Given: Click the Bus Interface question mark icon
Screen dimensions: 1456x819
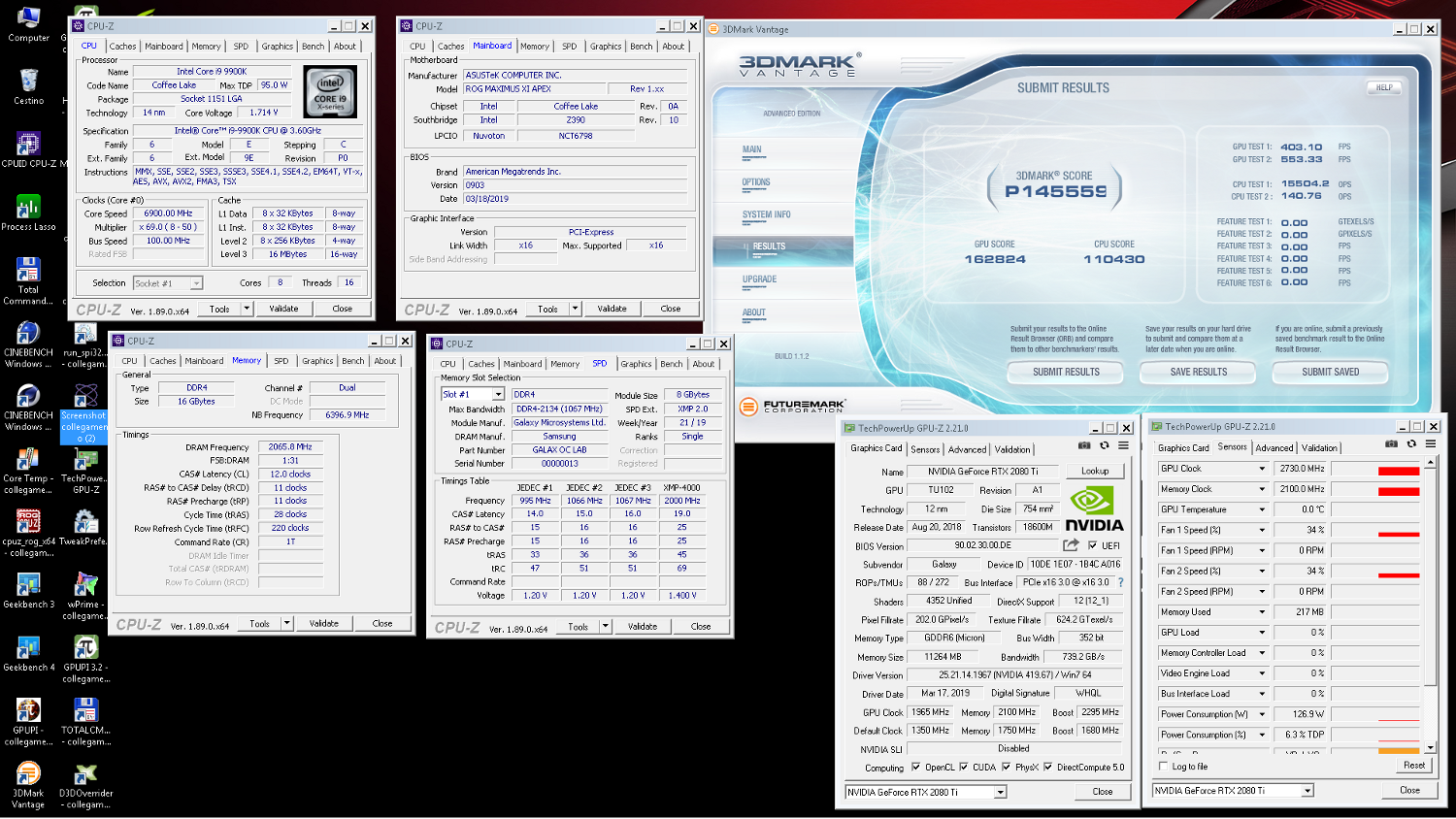Looking at the screenshot, I should click(1120, 582).
